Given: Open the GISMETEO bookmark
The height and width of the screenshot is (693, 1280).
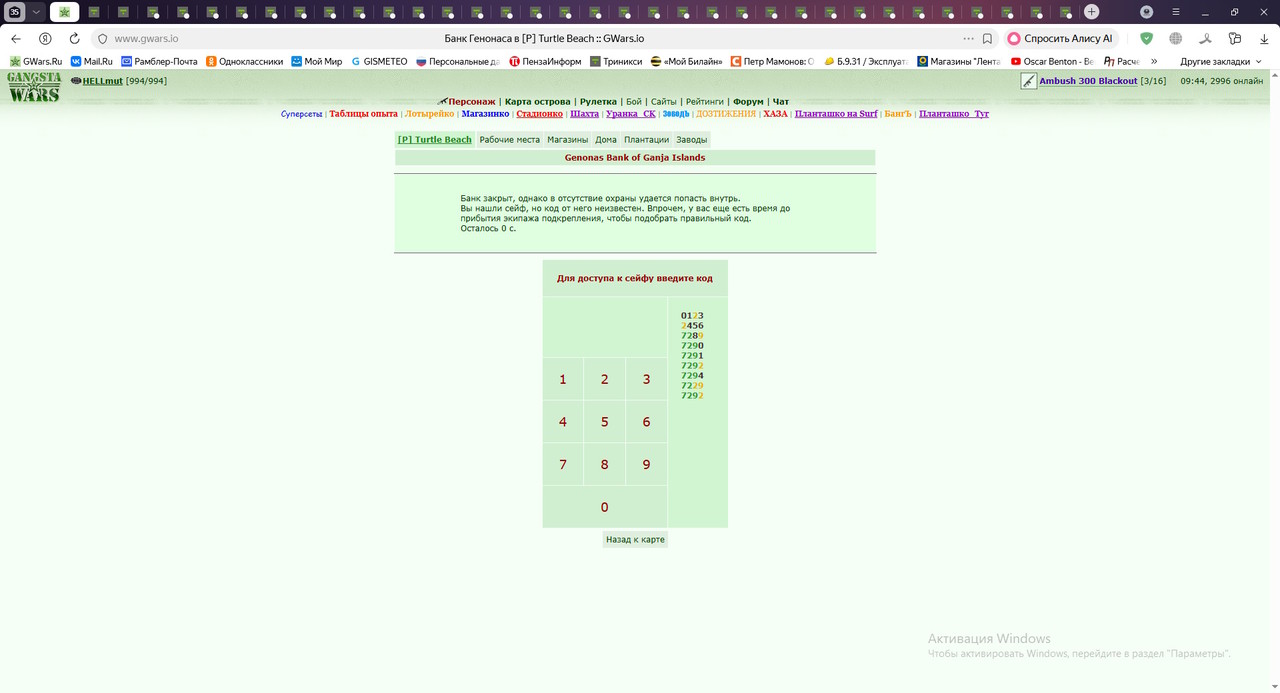Looking at the screenshot, I should pyautogui.click(x=379, y=61).
